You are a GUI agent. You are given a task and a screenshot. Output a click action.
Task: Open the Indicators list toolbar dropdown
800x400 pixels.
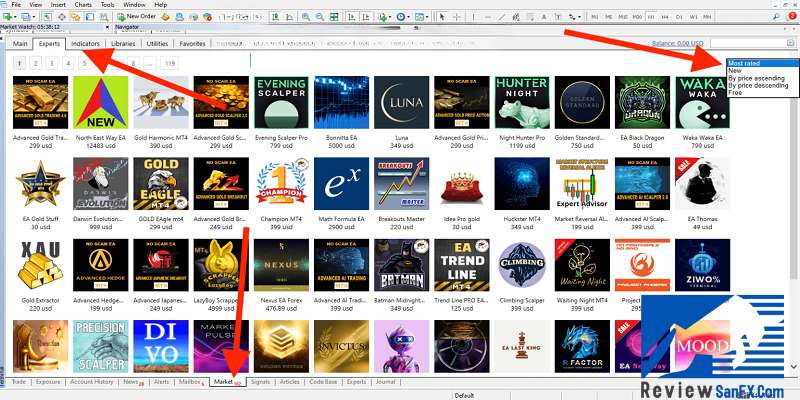[385, 16]
